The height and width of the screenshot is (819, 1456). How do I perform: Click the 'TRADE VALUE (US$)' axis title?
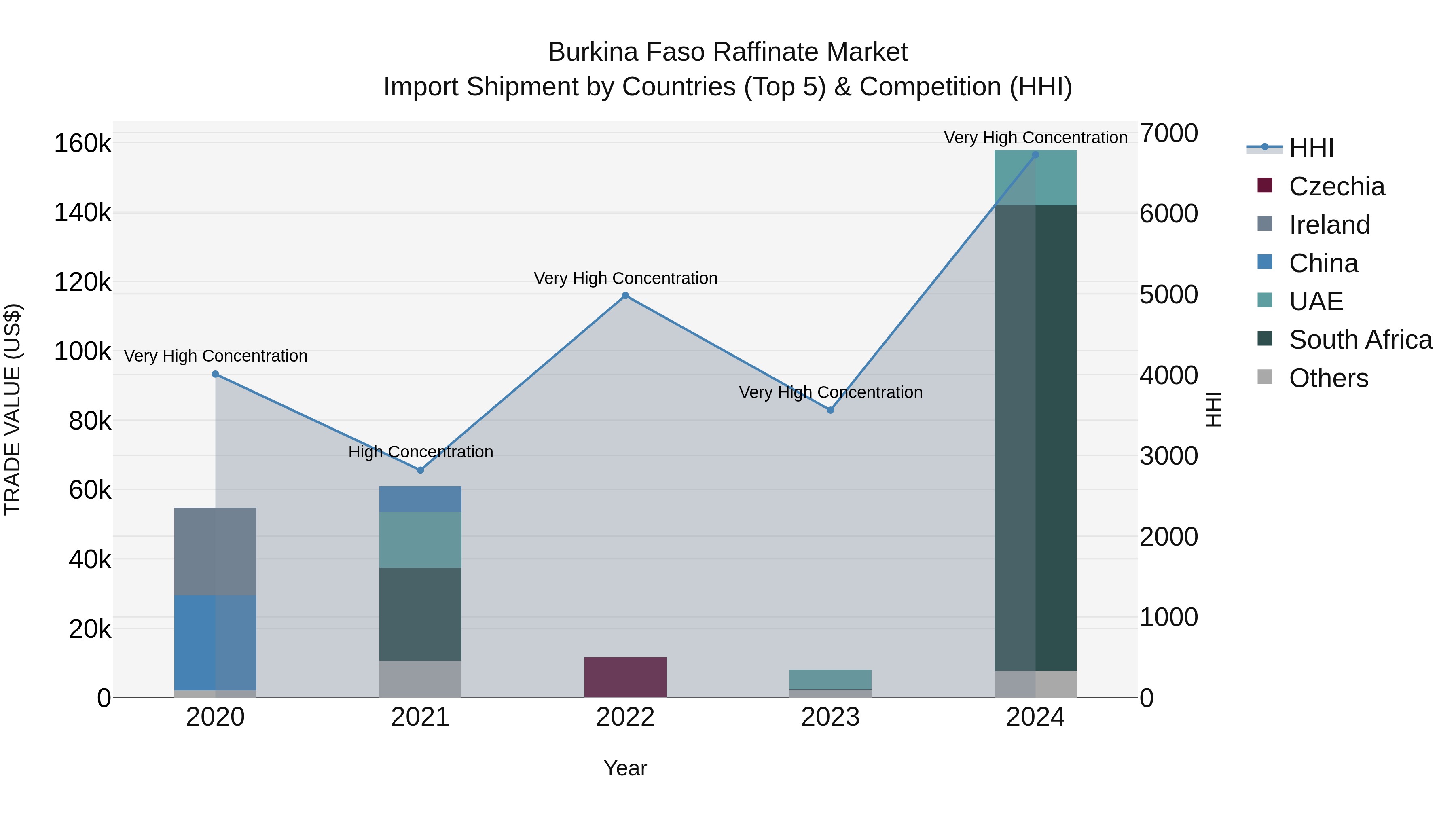[13, 409]
